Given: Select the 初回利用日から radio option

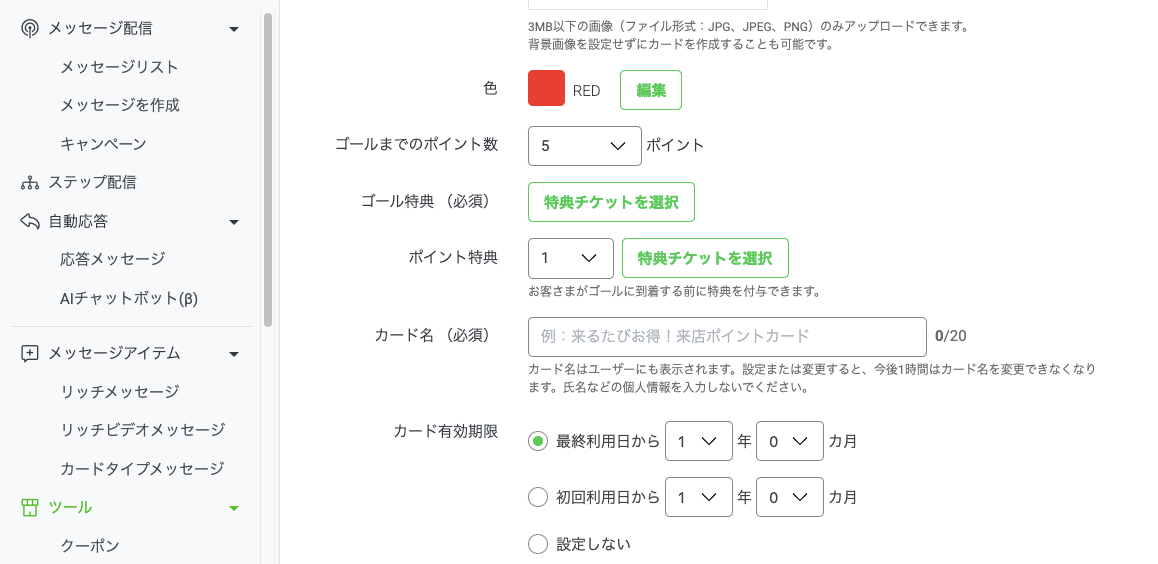Looking at the screenshot, I should [x=538, y=498].
